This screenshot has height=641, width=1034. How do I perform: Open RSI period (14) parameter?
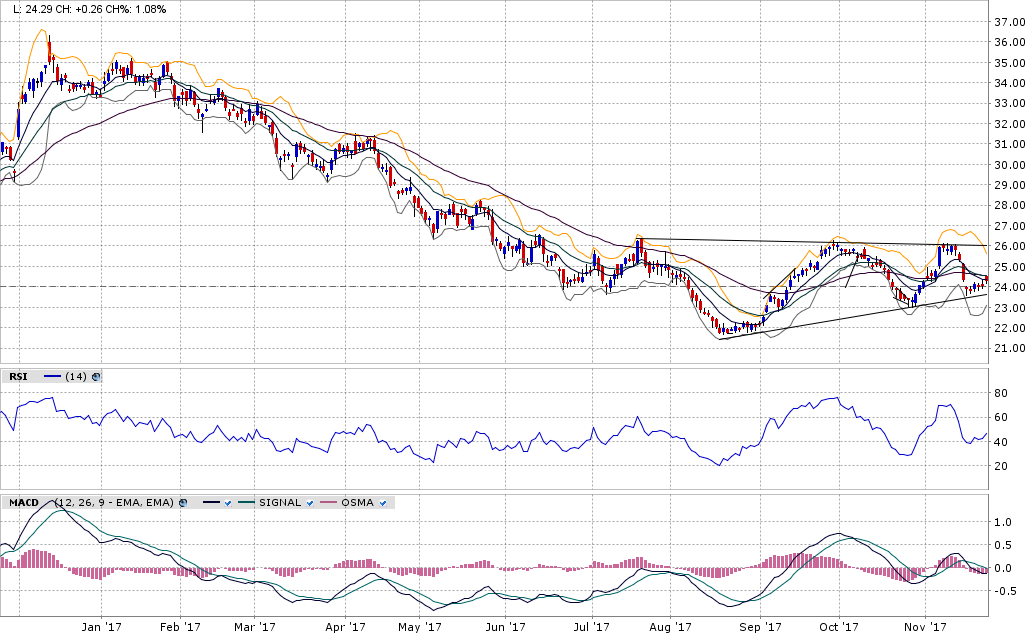coord(78,377)
